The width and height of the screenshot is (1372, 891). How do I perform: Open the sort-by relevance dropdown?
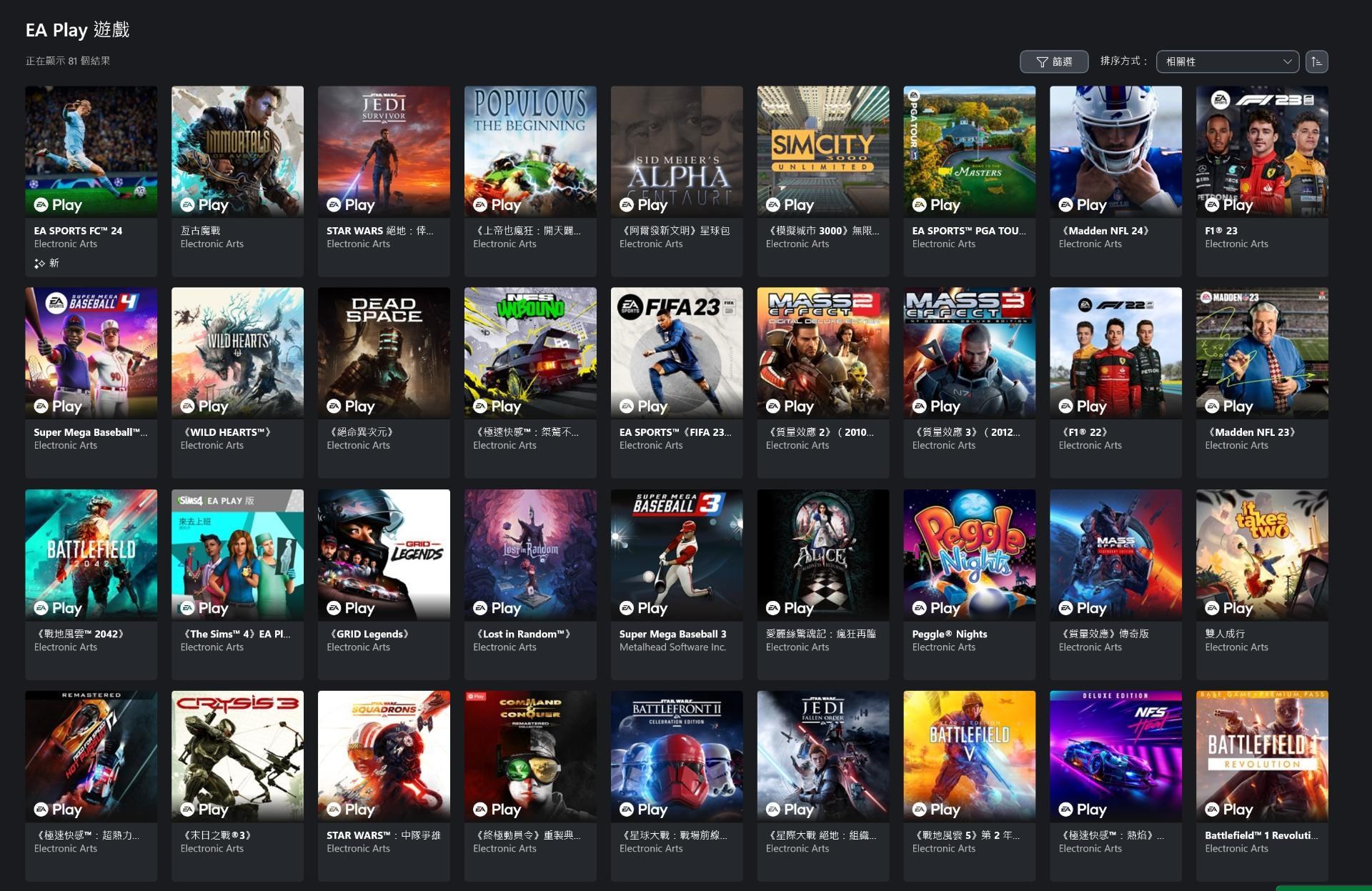tap(1226, 61)
